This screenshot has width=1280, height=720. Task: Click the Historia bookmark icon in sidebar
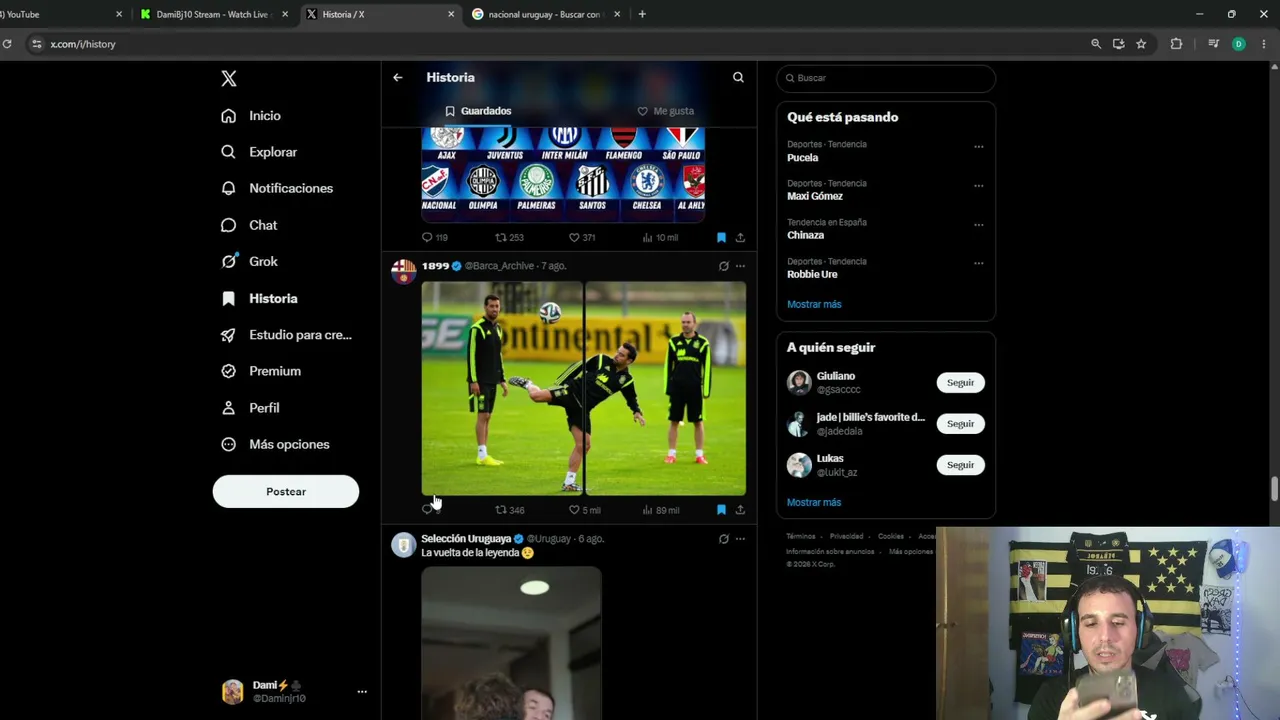coord(229,298)
